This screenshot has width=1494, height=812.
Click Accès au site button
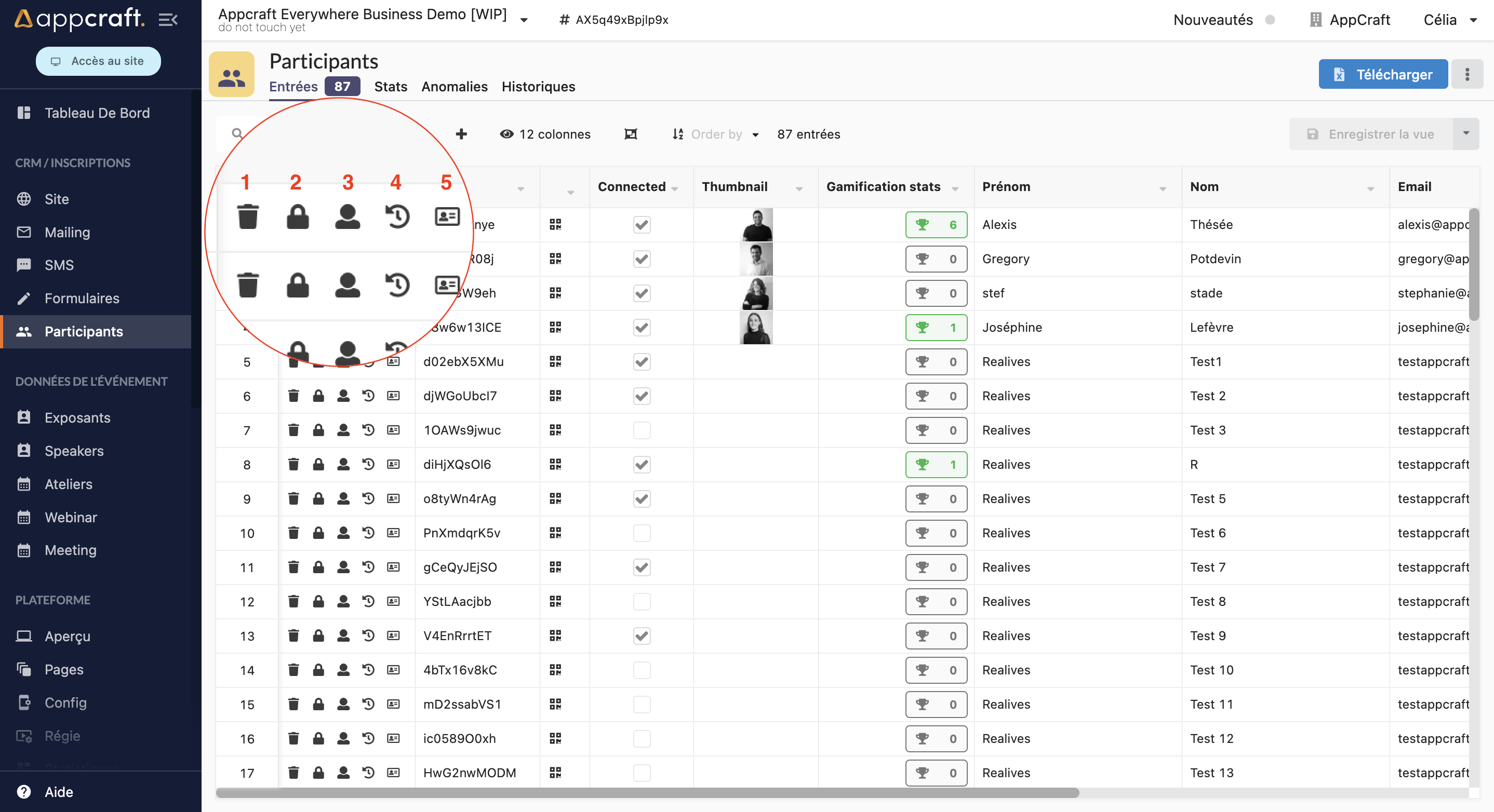99,61
